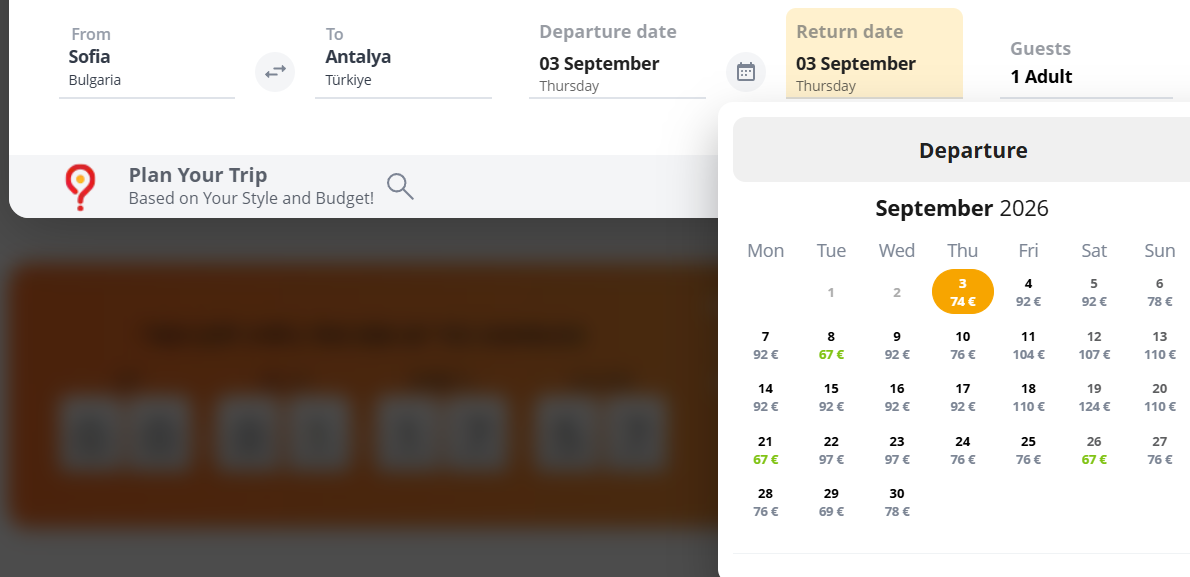Select September 10 at 76 €
This screenshot has width=1190, height=577.
tap(962, 345)
